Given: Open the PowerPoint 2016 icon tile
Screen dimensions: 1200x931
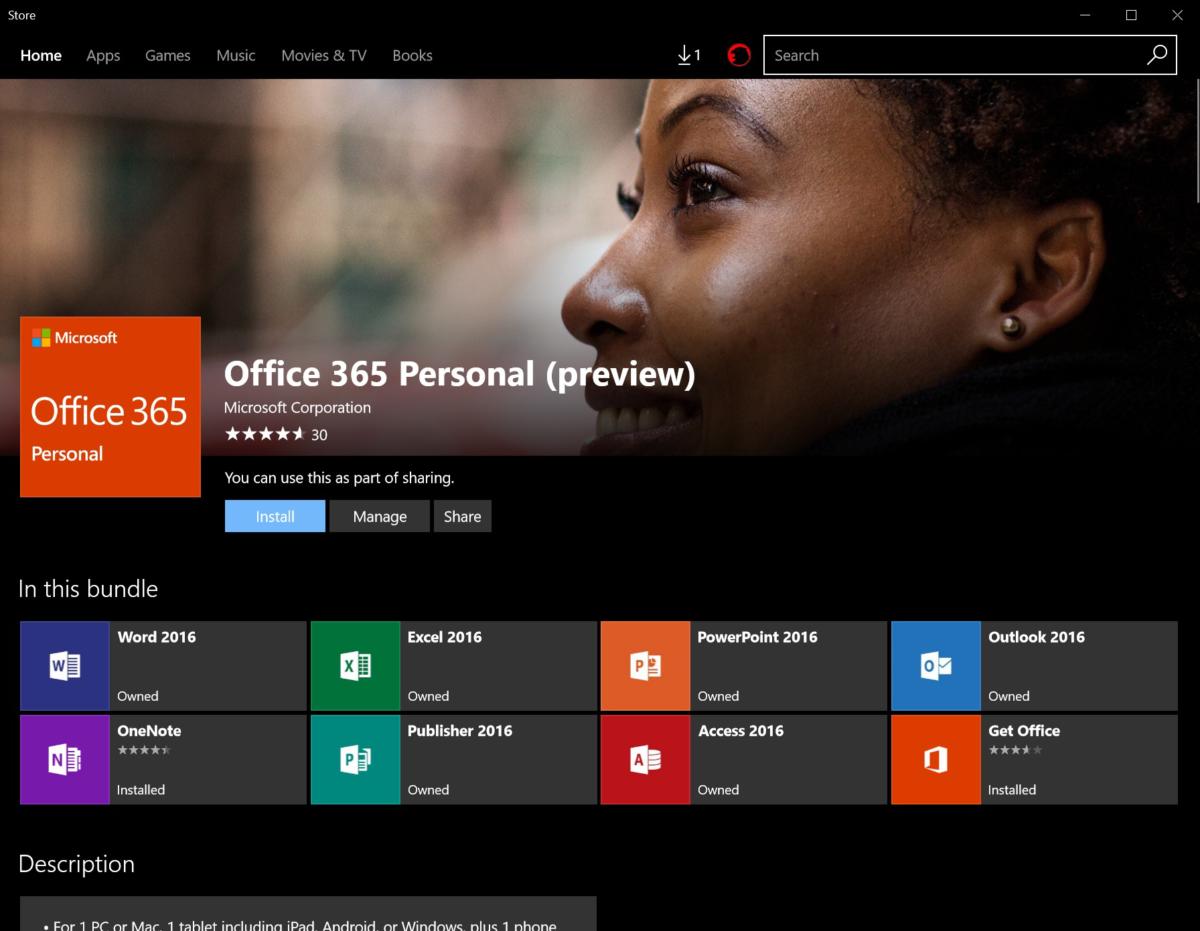Looking at the screenshot, I should click(645, 666).
